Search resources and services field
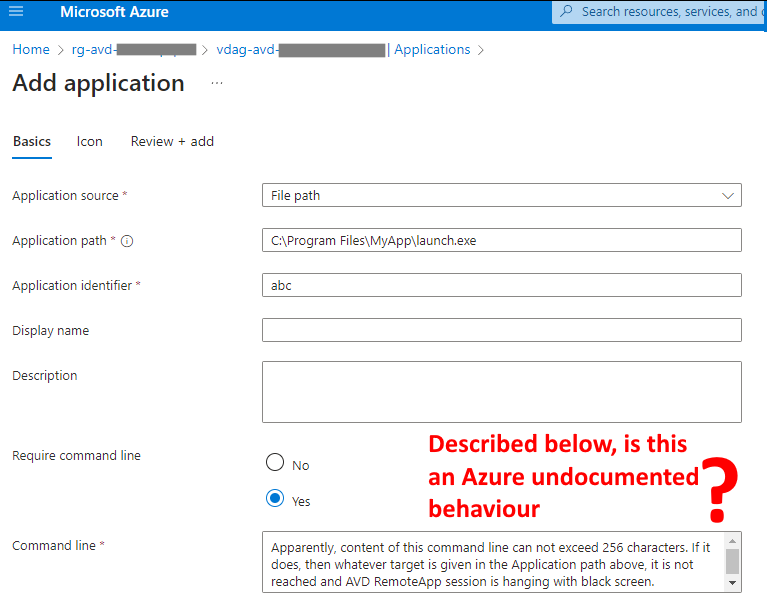Screen dimensions: 767x603 (x=658, y=12)
